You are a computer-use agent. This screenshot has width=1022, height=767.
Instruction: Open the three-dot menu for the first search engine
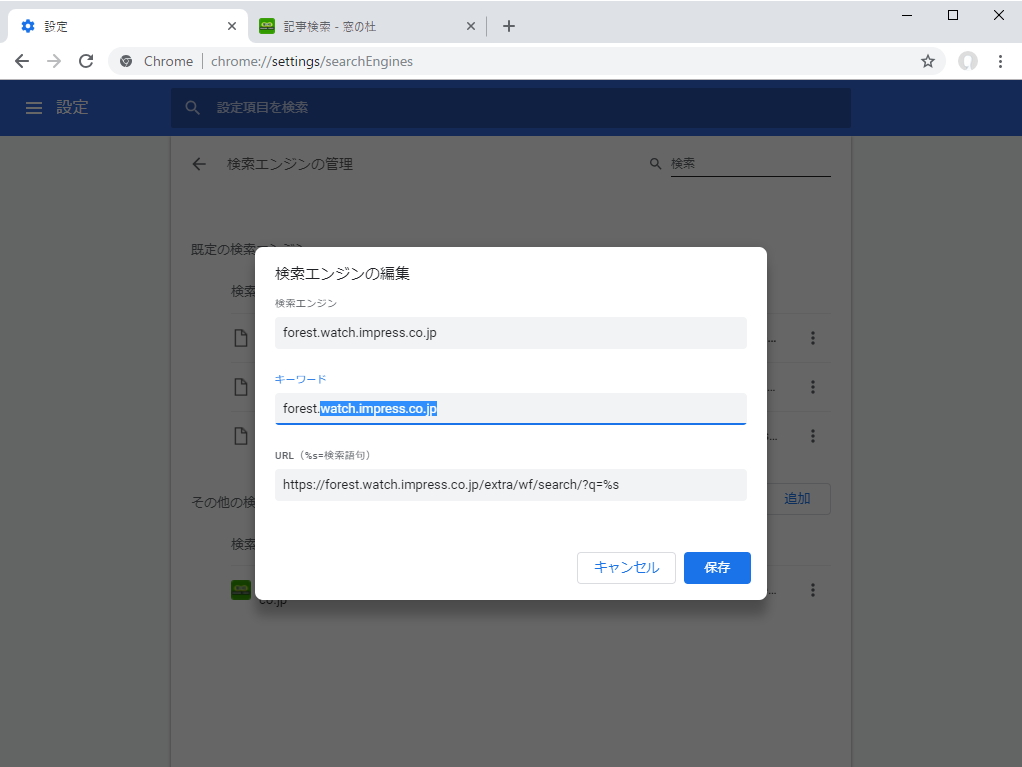[813, 337]
